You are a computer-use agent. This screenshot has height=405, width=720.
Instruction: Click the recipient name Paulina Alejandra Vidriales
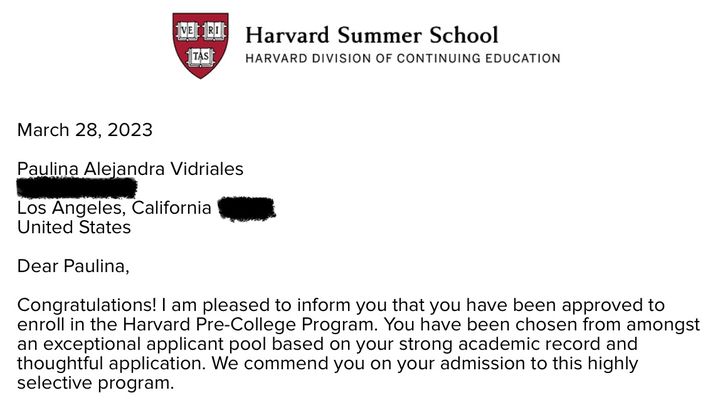(130, 169)
